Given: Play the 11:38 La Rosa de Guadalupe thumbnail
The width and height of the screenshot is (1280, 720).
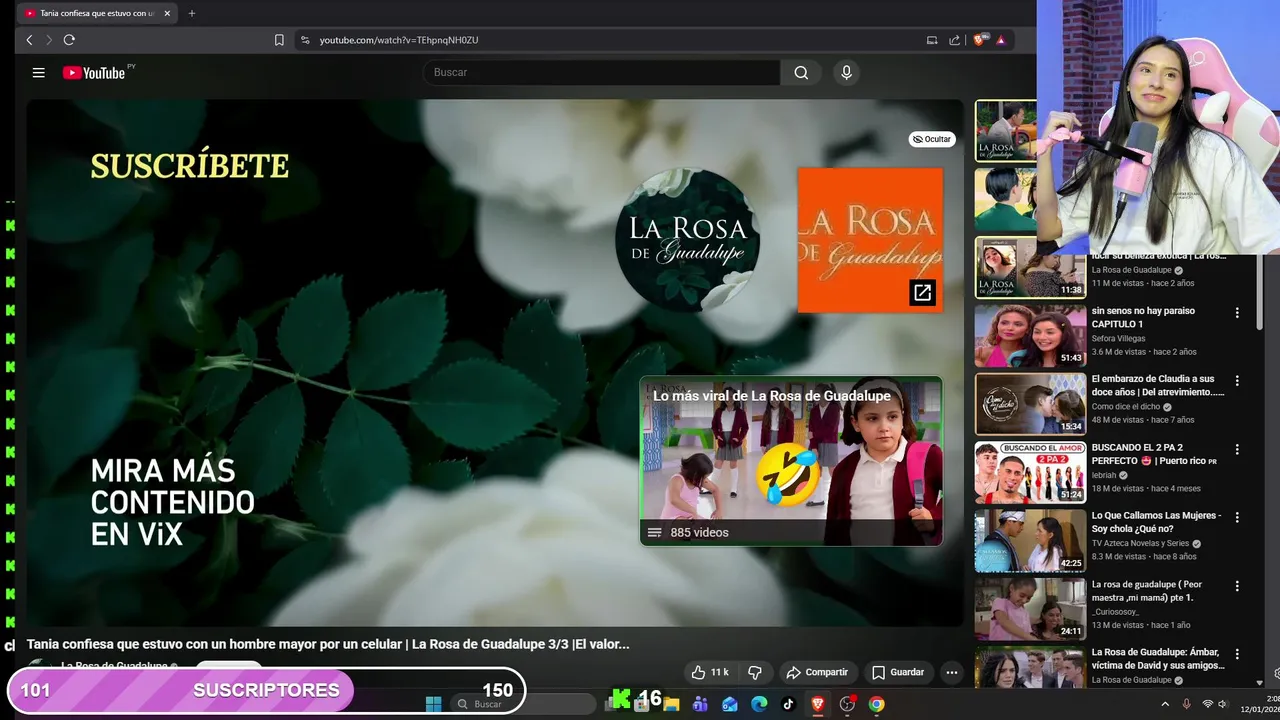Looking at the screenshot, I should pos(1030,268).
